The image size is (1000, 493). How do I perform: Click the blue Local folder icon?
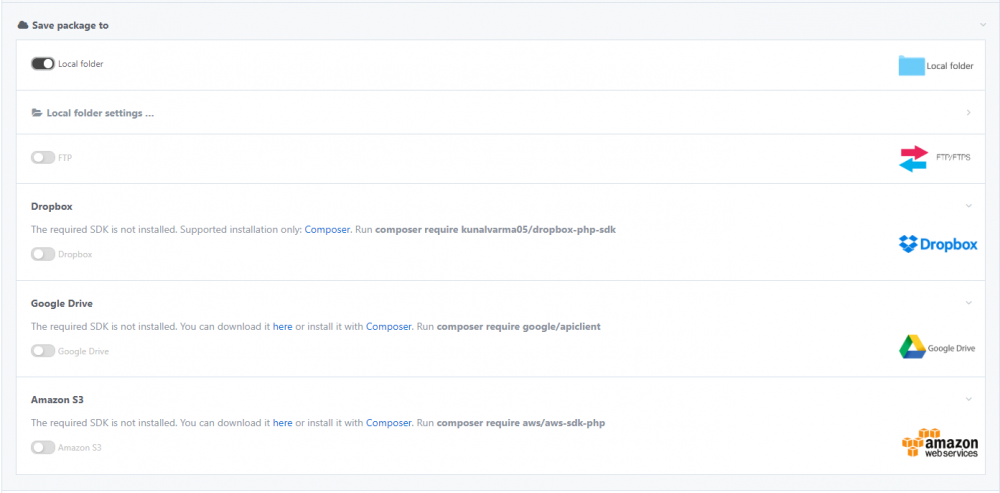911,66
